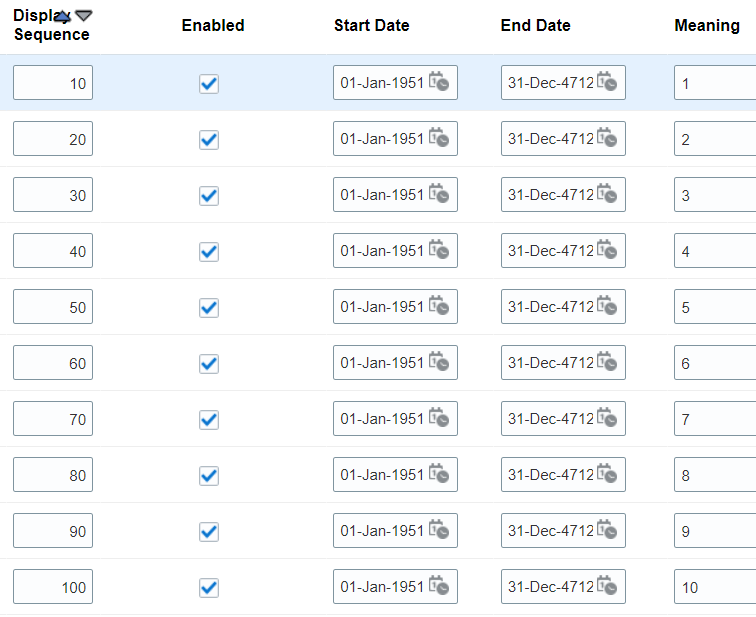Focus the Display Sequence field showing 20
Viewport: 756px width, 617px height.
click(53, 138)
